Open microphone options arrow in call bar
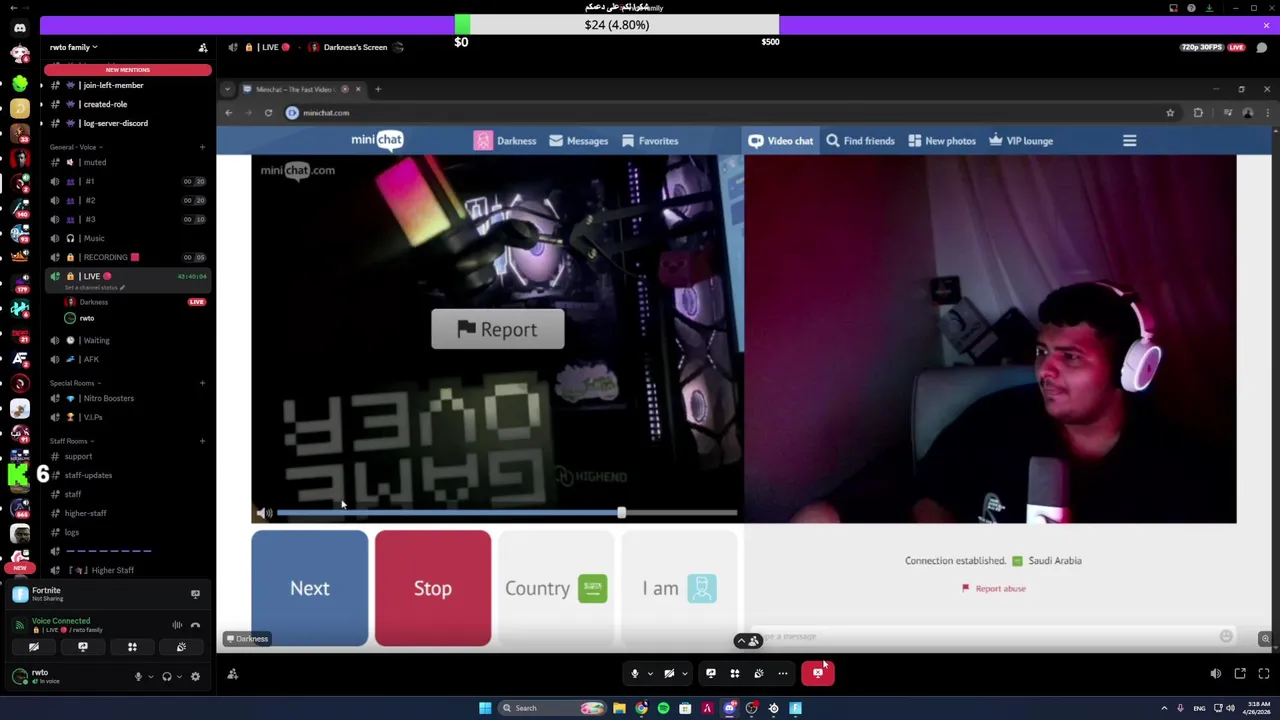The width and height of the screenshot is (1280, 720). pos(649,673)
